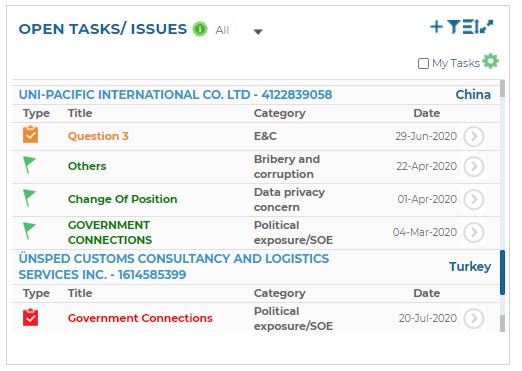Open the Others issue title

[87, 166]
